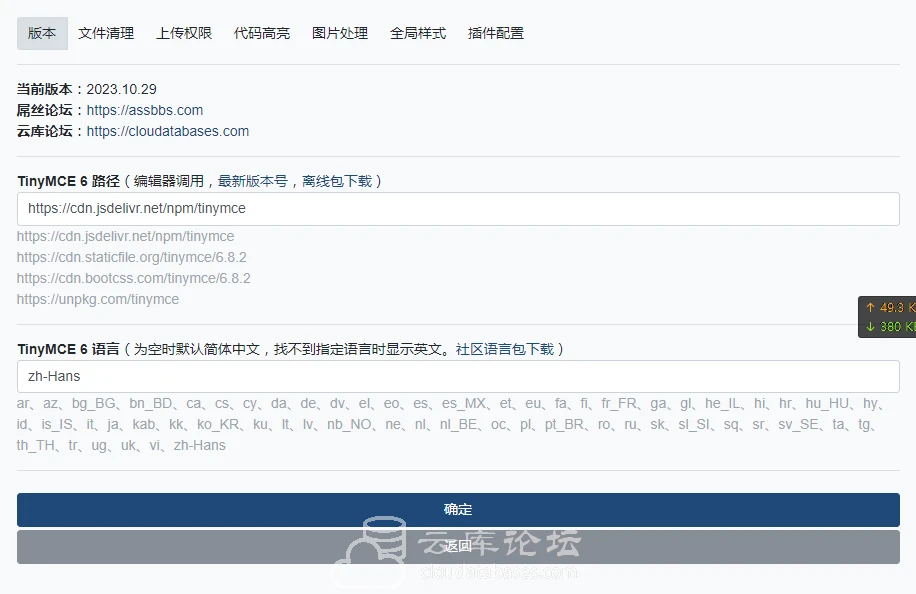Click the bg_BG language code
Screen dimensions: 916x594
click(x=93, y=404)
